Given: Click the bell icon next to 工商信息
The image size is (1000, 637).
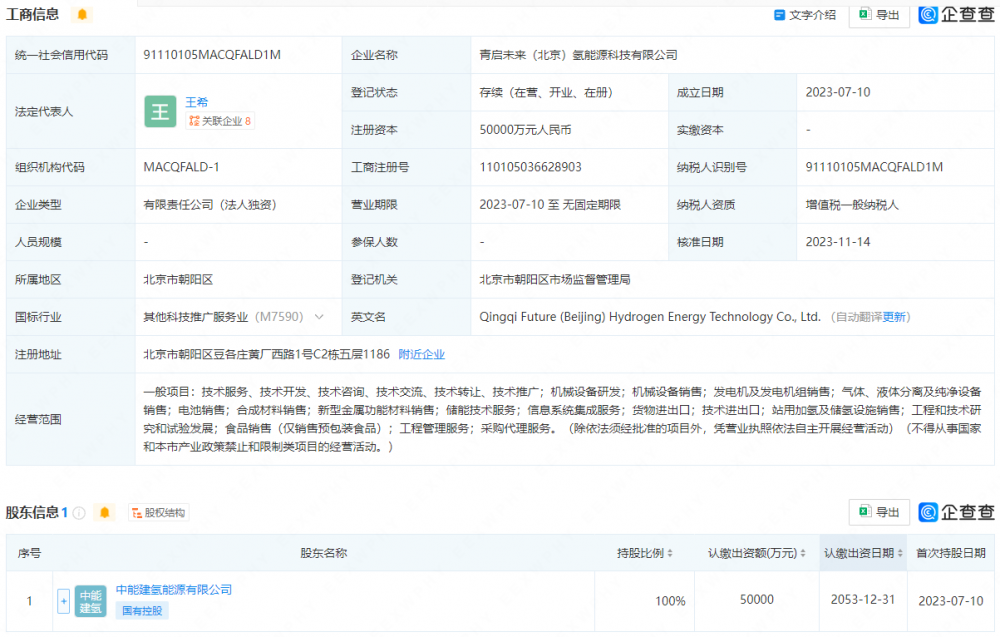Looking at the screenshot, I should (81, 15).
